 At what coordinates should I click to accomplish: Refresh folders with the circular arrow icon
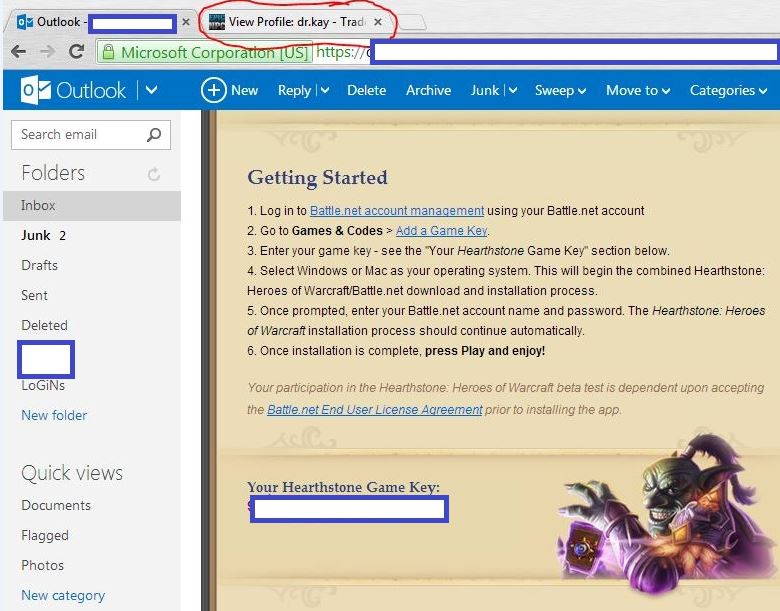(x=154, y=174)
